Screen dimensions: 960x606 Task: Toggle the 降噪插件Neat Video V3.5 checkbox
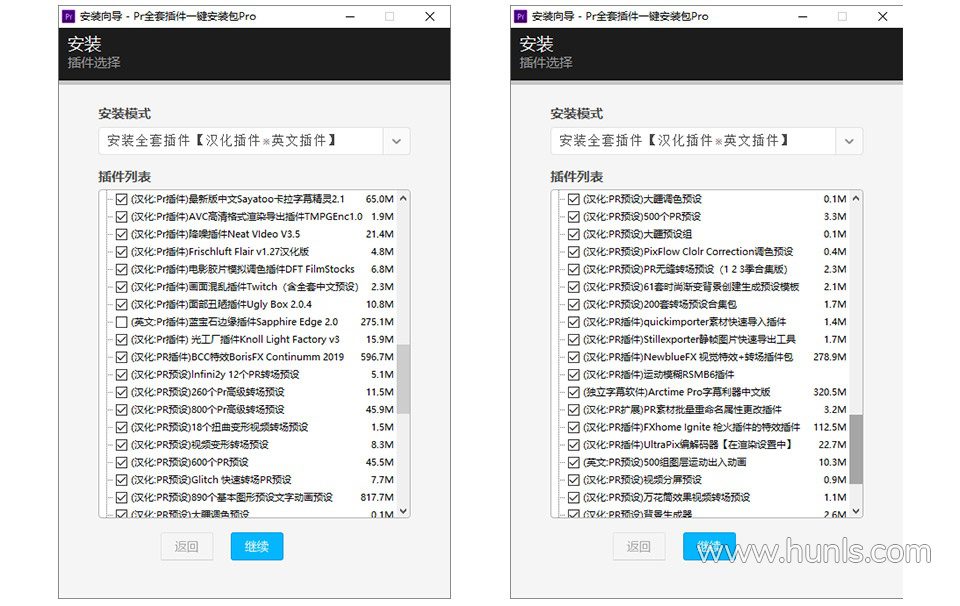tap(121, 234)
